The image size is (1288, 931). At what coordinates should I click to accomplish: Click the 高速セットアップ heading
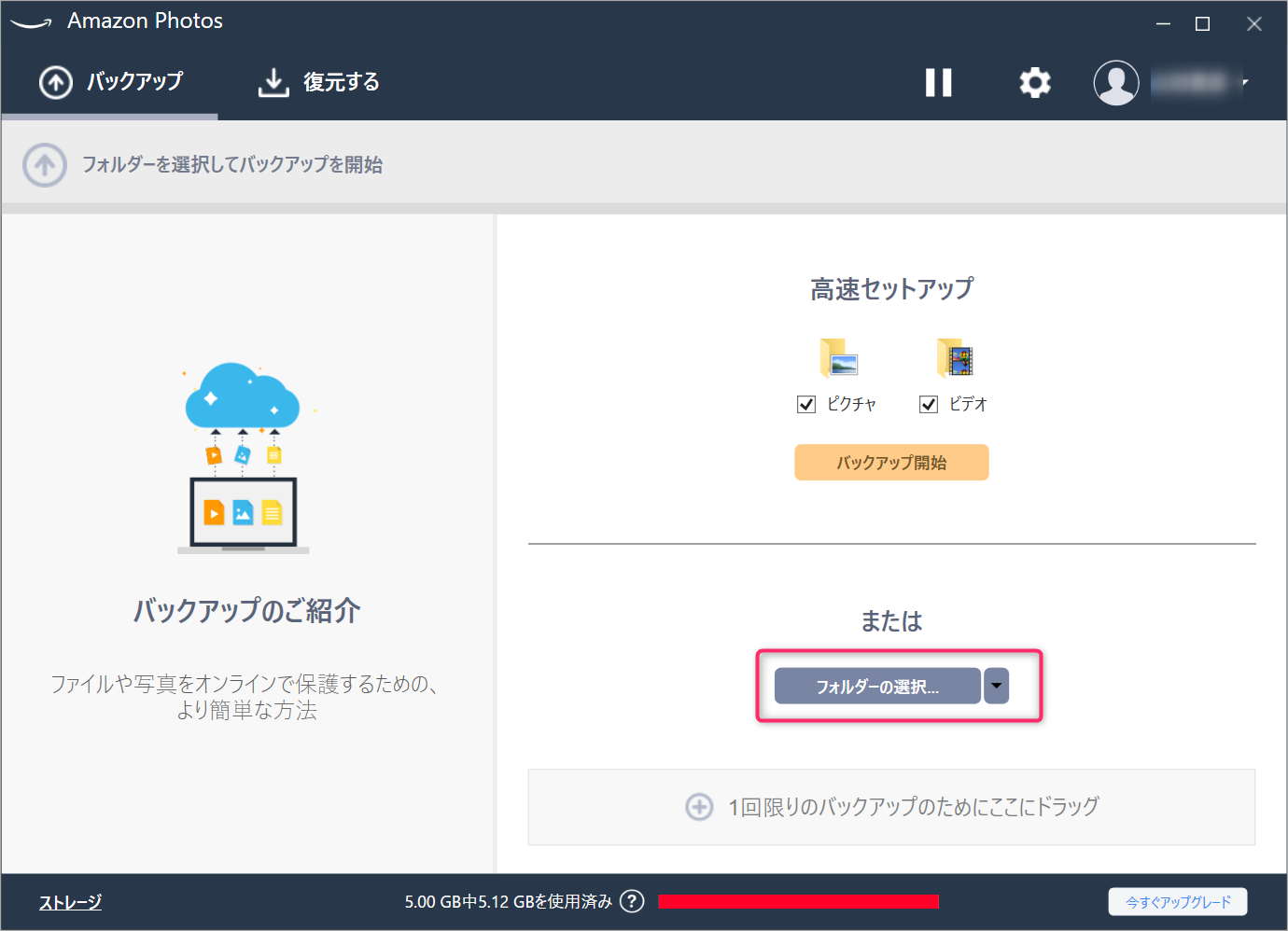(x=891, y=289)
